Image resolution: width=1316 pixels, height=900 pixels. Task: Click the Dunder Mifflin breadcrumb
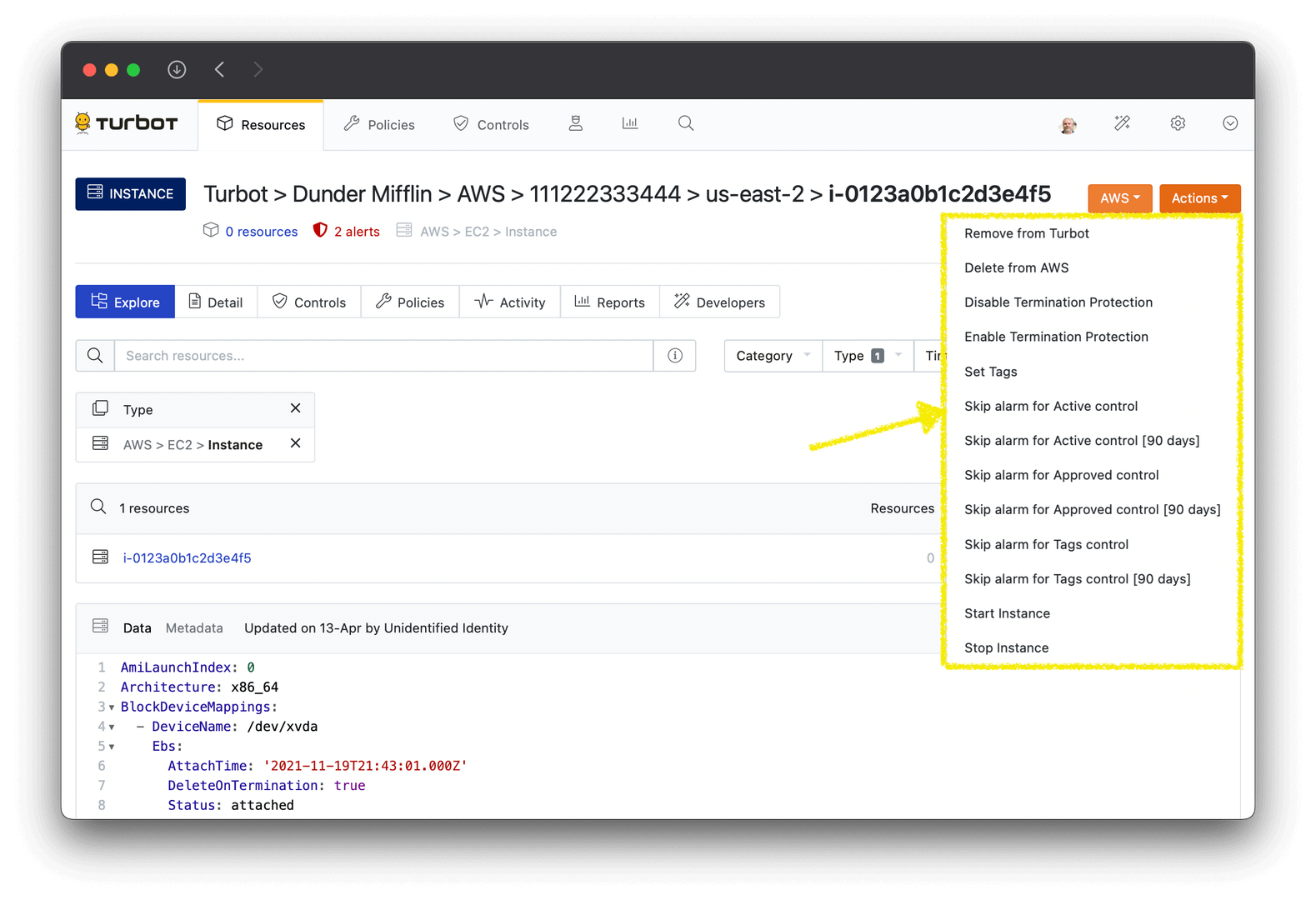click(x=362, y=194)
